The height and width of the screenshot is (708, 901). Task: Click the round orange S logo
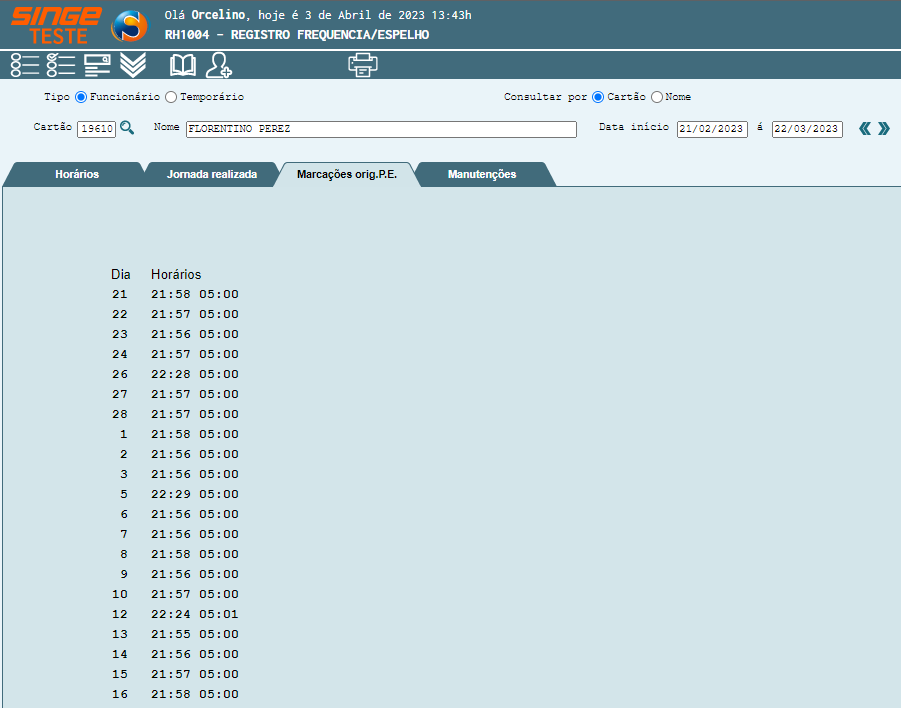pyautogui.click(x=129, y=26)
